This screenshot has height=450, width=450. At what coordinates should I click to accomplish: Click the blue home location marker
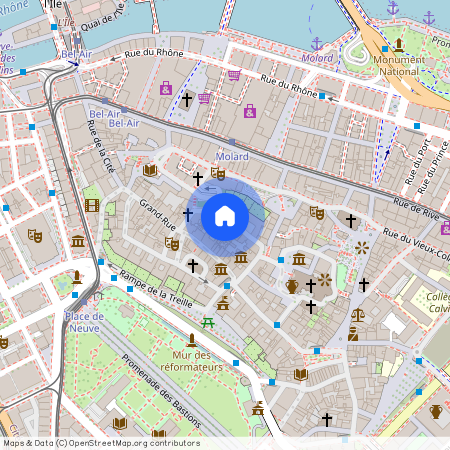pyautogui.click(x=225, y=217)
